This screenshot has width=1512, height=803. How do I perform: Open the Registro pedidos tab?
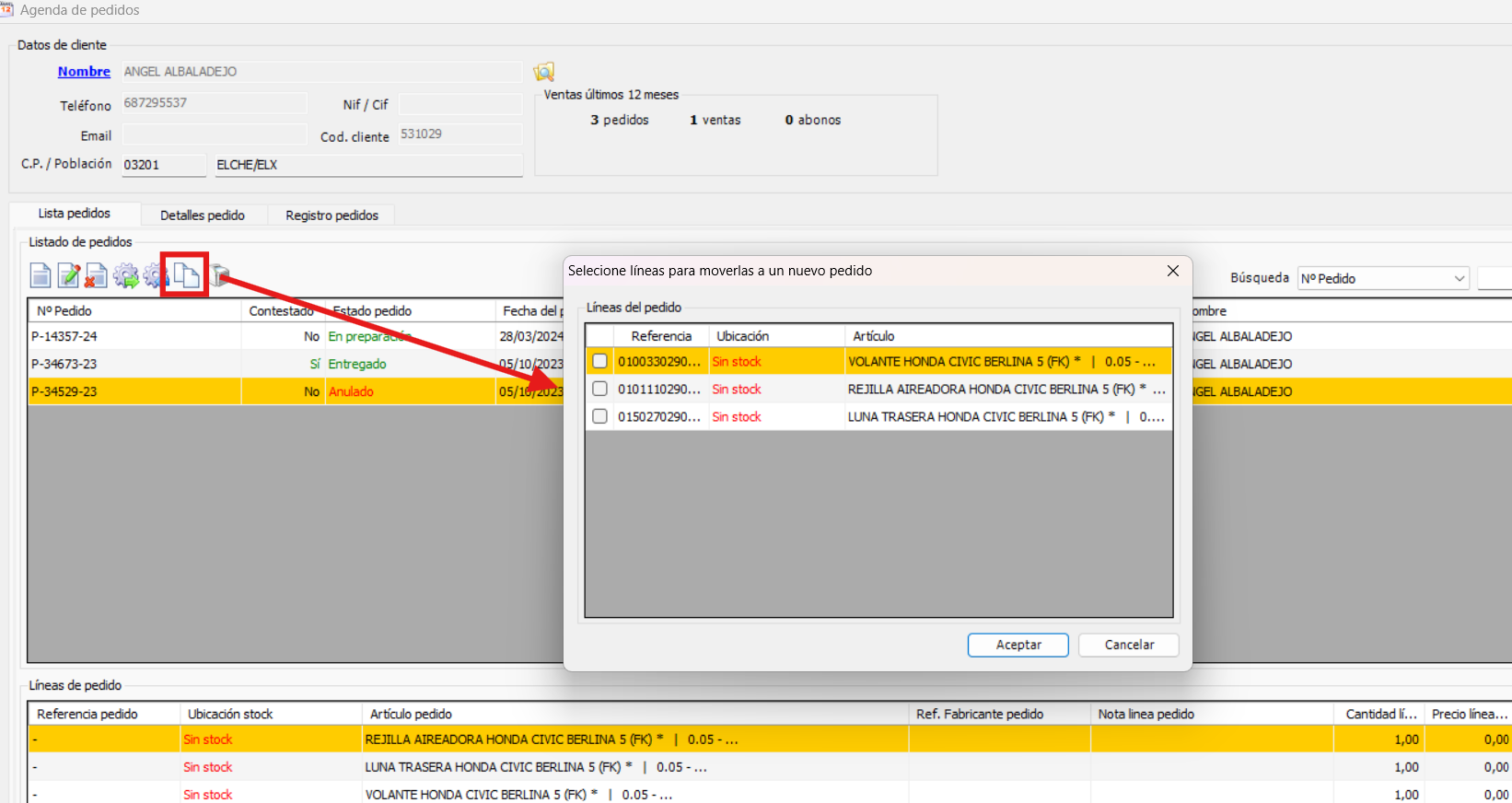coord(331,215)
